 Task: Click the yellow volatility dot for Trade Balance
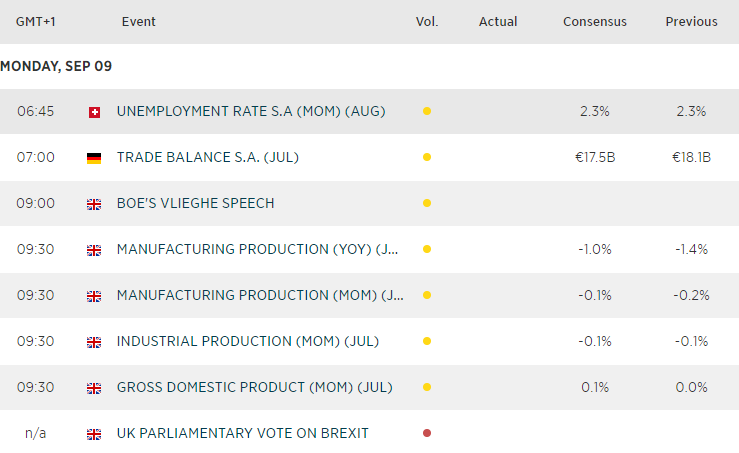point(427,158)
